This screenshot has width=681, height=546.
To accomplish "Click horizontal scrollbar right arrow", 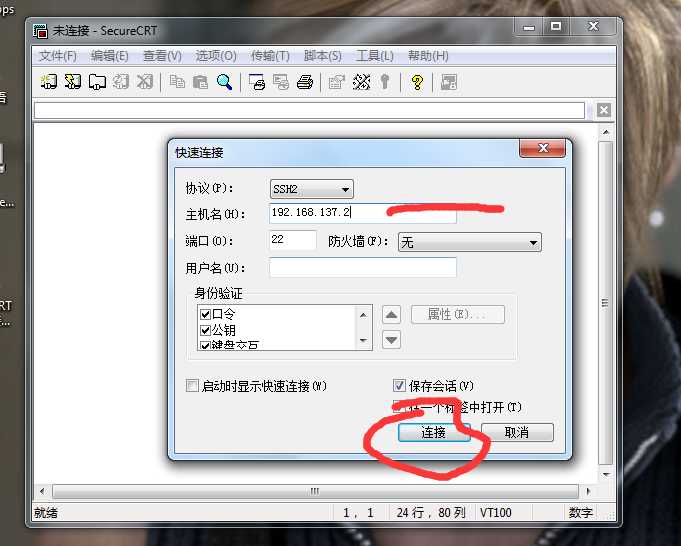I will pyautogui.click(x=588, y=491).
